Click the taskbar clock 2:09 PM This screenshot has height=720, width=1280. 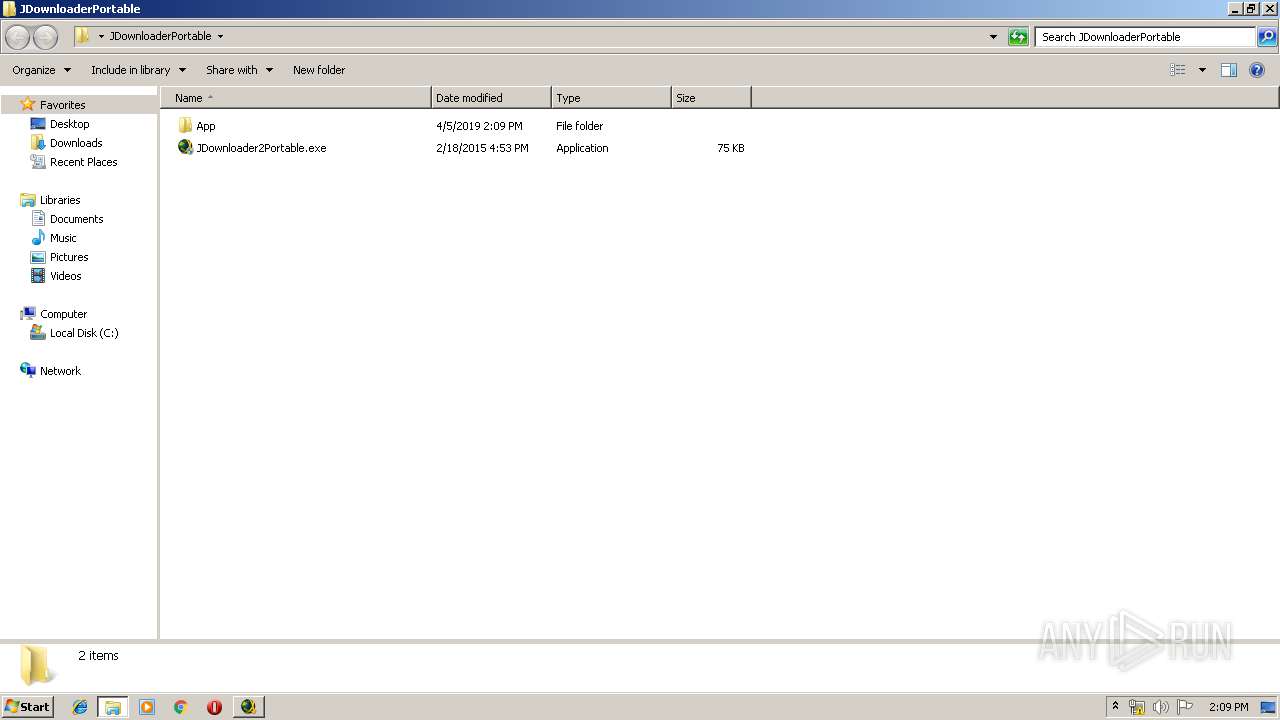pos(1228,707)
